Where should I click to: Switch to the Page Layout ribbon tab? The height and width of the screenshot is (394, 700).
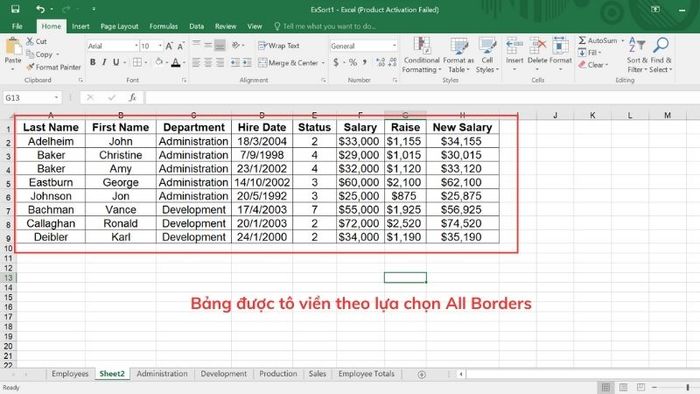pyautogui.click(x=119, y=26)
